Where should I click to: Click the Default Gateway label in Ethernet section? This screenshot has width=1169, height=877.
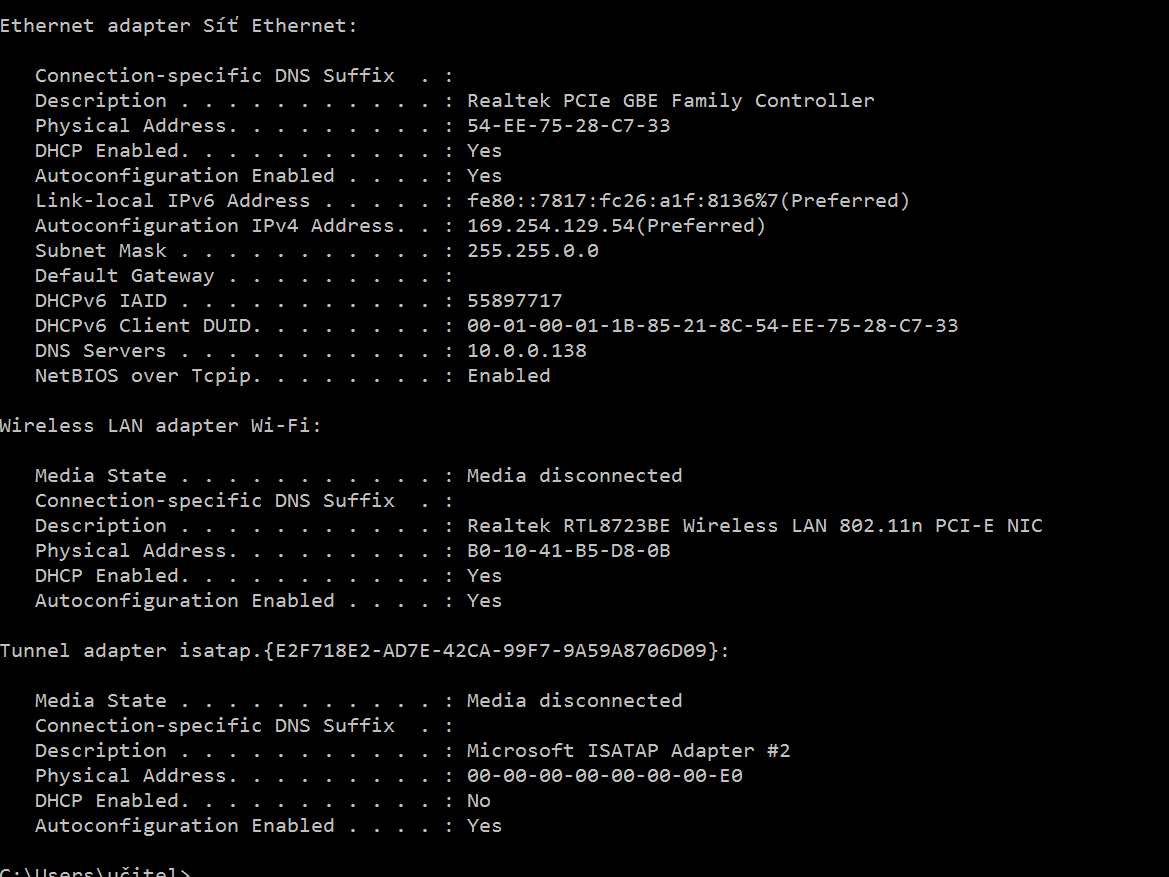124,276
